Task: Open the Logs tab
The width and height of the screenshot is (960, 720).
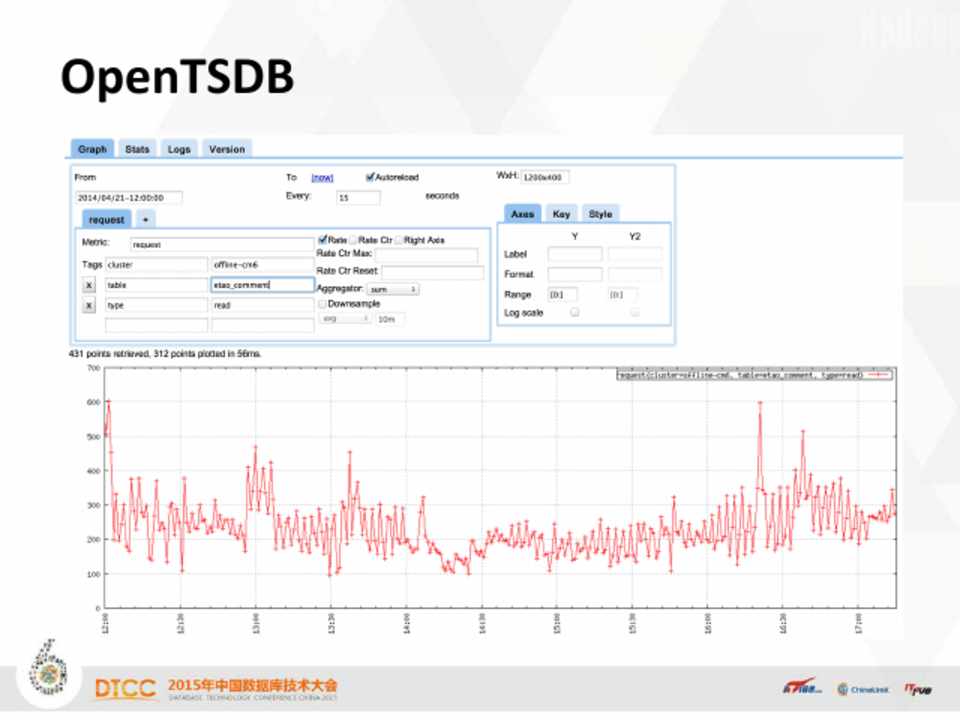Action: (179, 149)
